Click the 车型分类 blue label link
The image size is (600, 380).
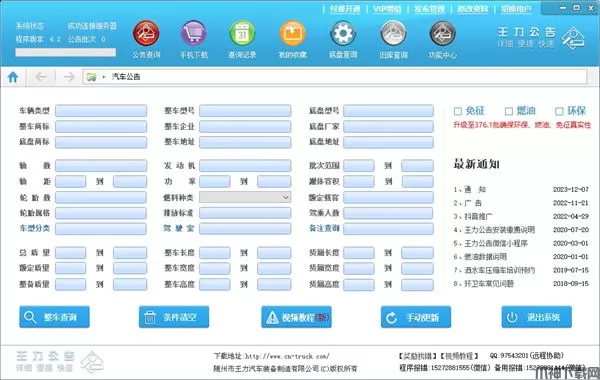[x=34, y=228]
